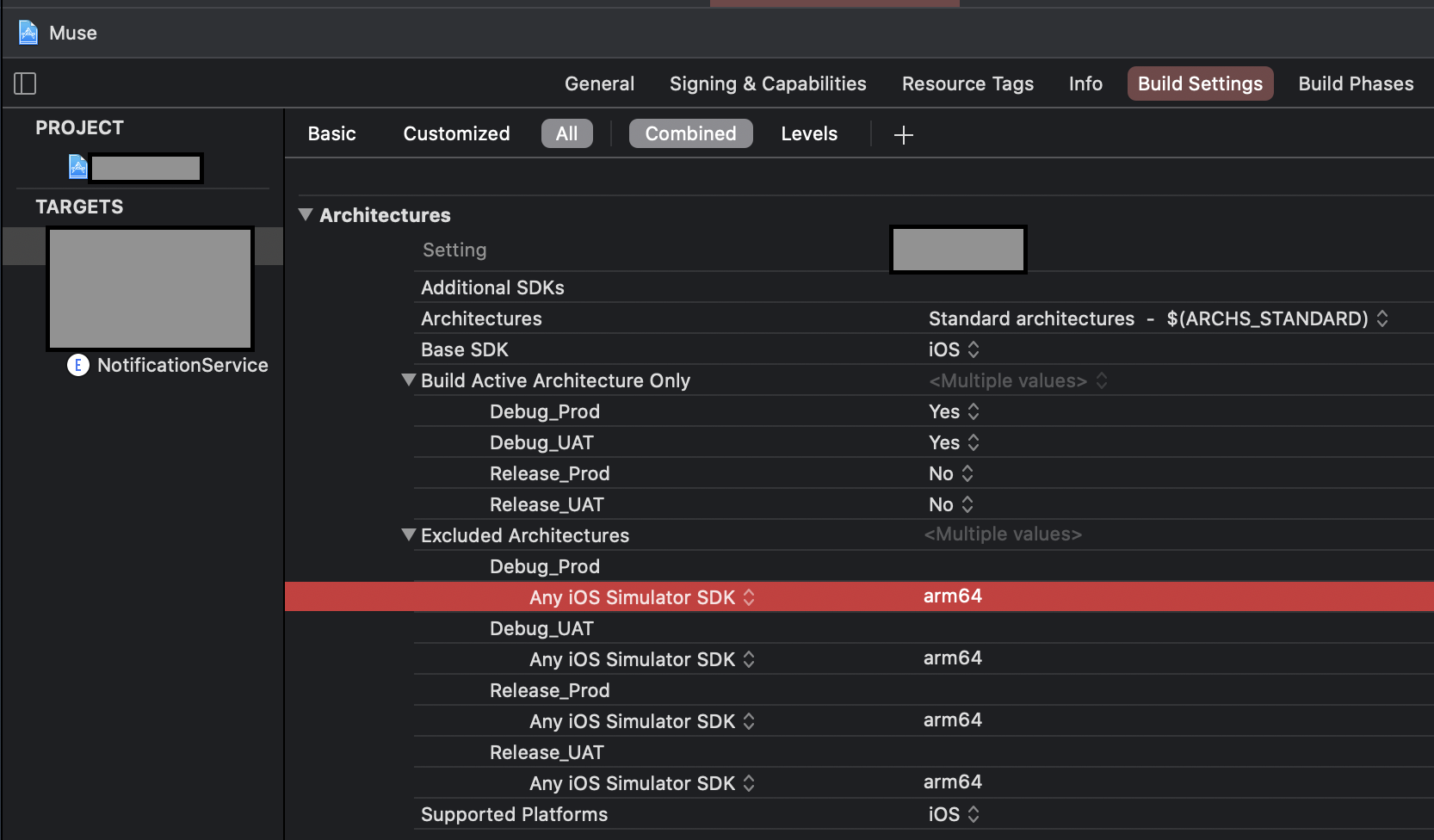Switch to the Build Phases tab

pos(1356,83)
